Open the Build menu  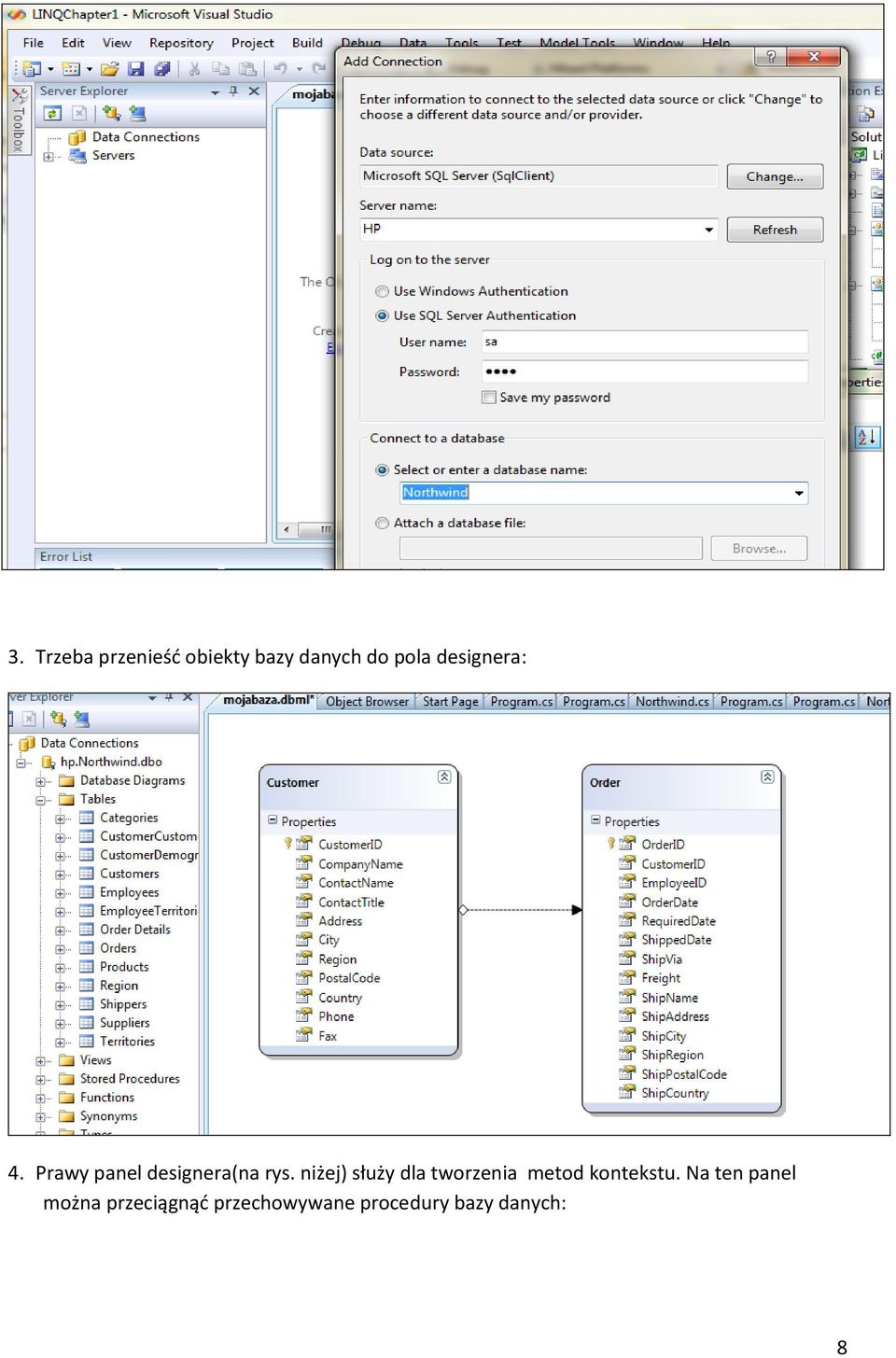(307, 43)
